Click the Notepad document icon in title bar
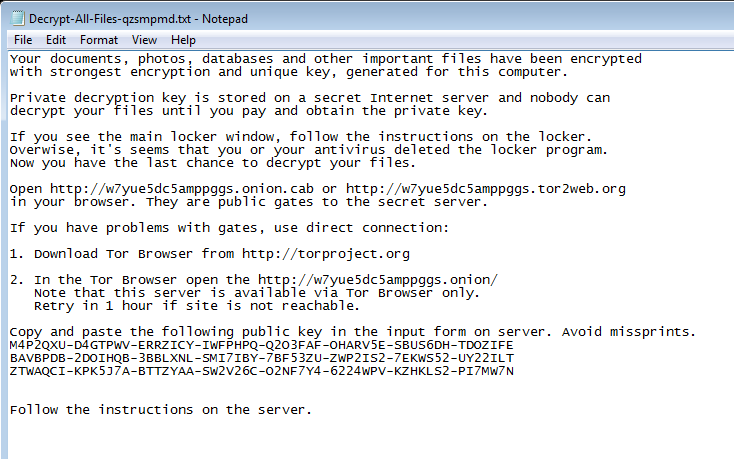734x459 pixels. [x=17, y=18]
